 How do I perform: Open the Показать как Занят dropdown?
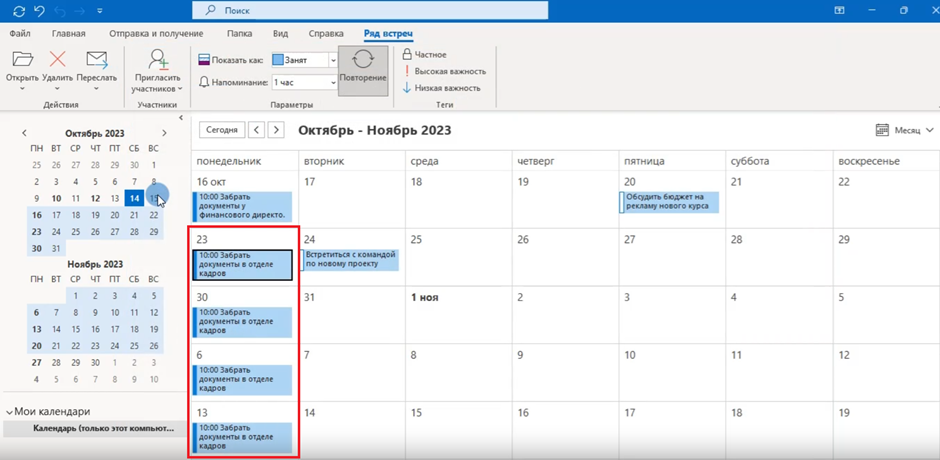pyautogui.click(x=333, y=60)
